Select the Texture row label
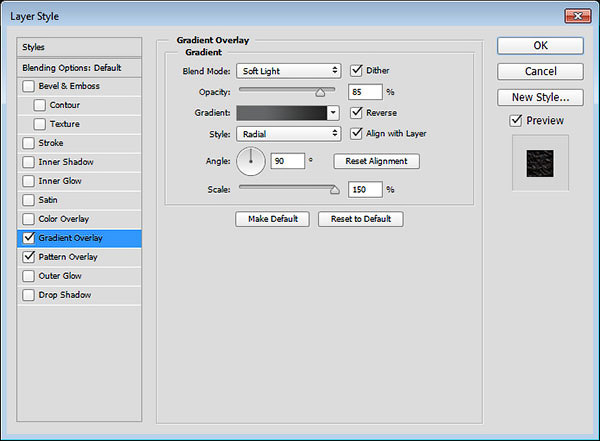This screenshot has width=600, height=441. coord(65,124)
